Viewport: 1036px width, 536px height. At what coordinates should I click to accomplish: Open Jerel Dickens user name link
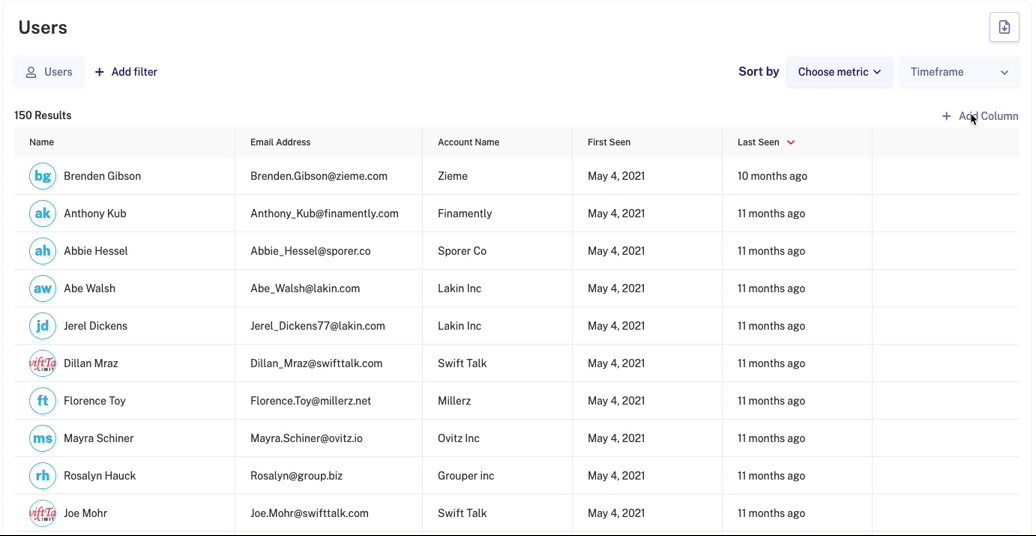tap(95, 326)
